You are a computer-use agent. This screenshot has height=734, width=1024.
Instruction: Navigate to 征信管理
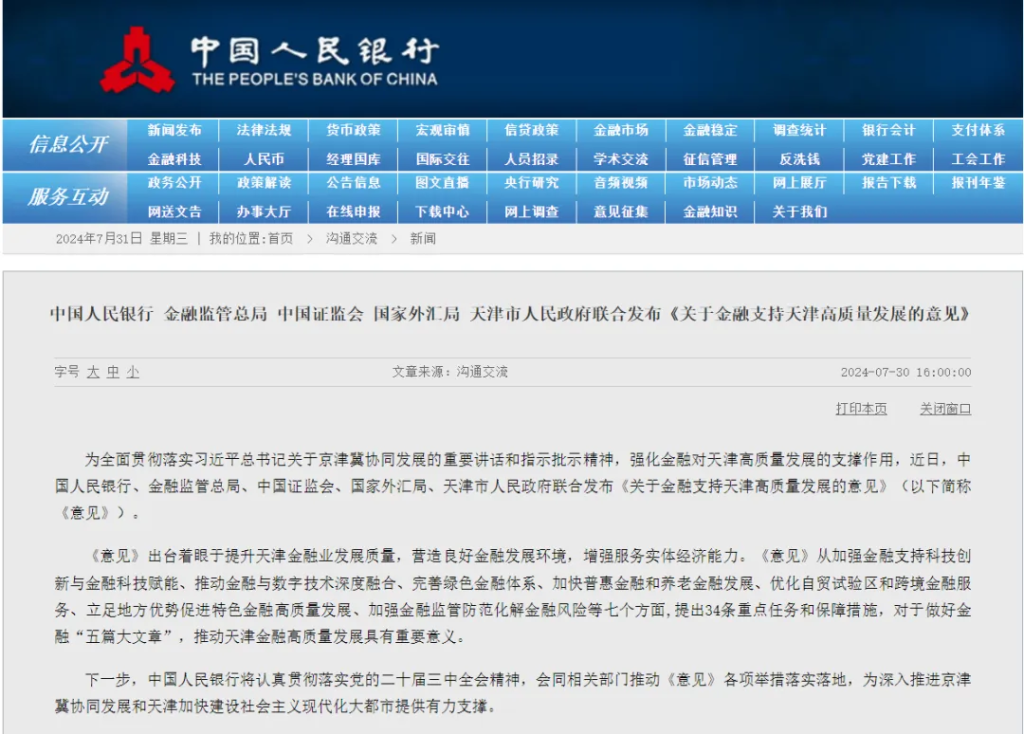pos(711,159)
